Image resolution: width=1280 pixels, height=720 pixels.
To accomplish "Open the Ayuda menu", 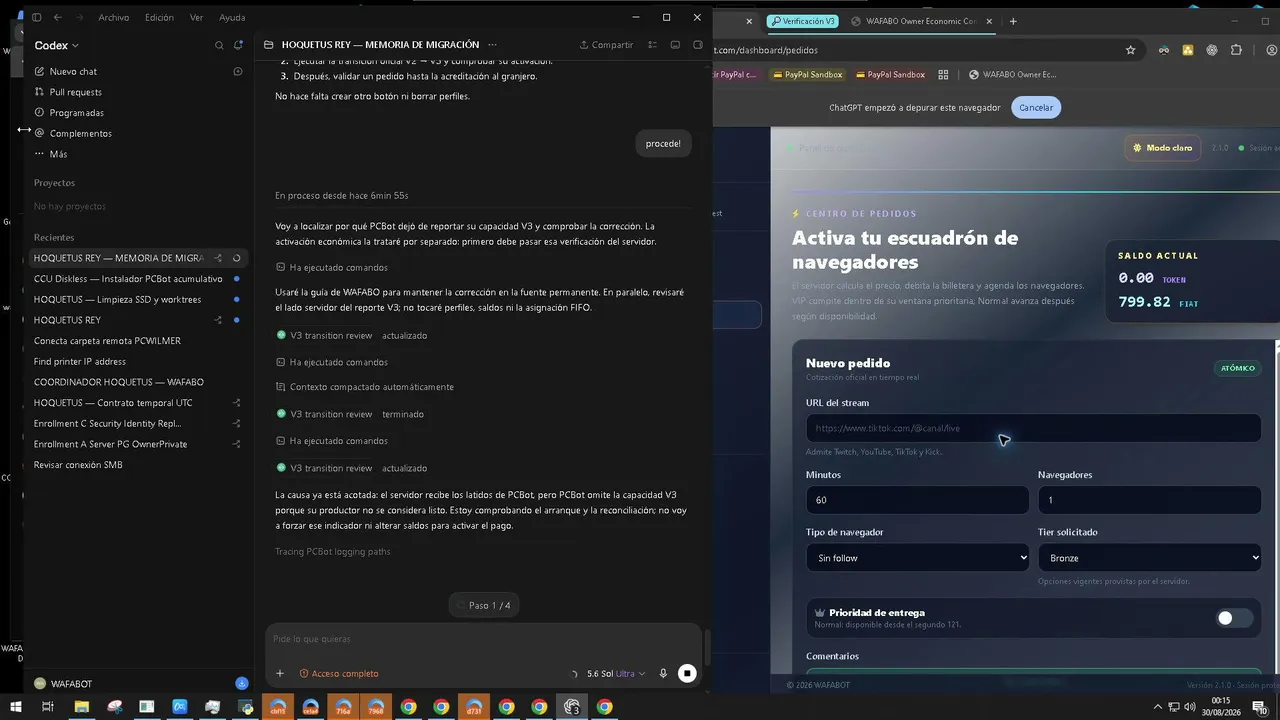I will [232, 17].
